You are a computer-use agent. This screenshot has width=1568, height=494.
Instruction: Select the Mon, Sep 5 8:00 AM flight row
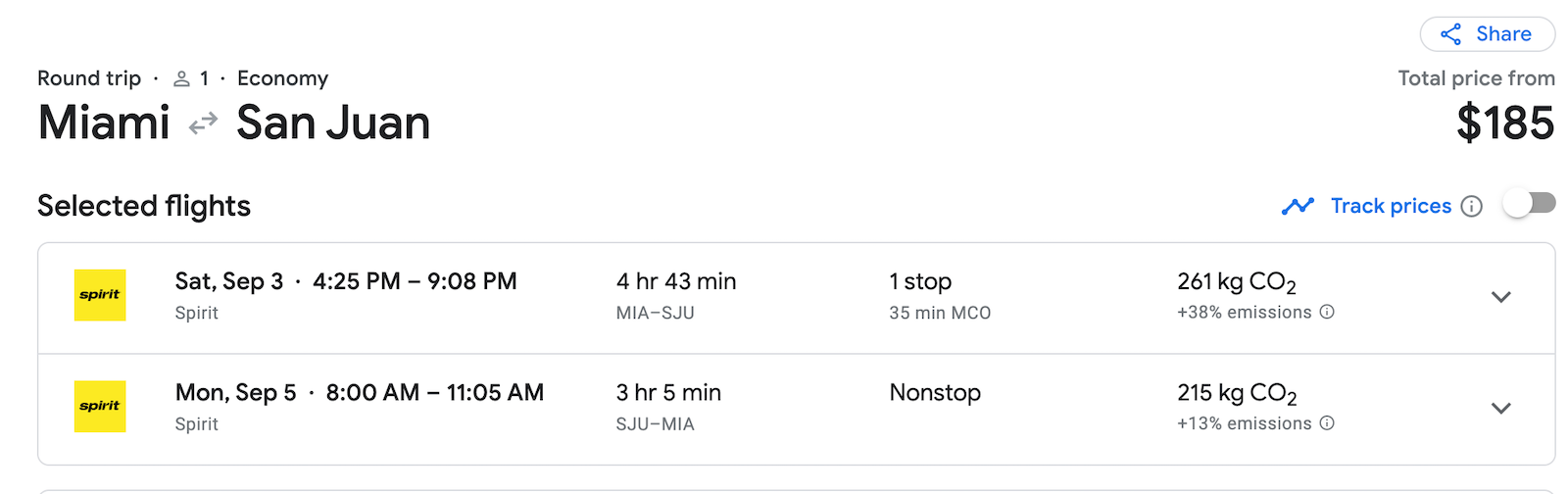click(x=796, y=409)
